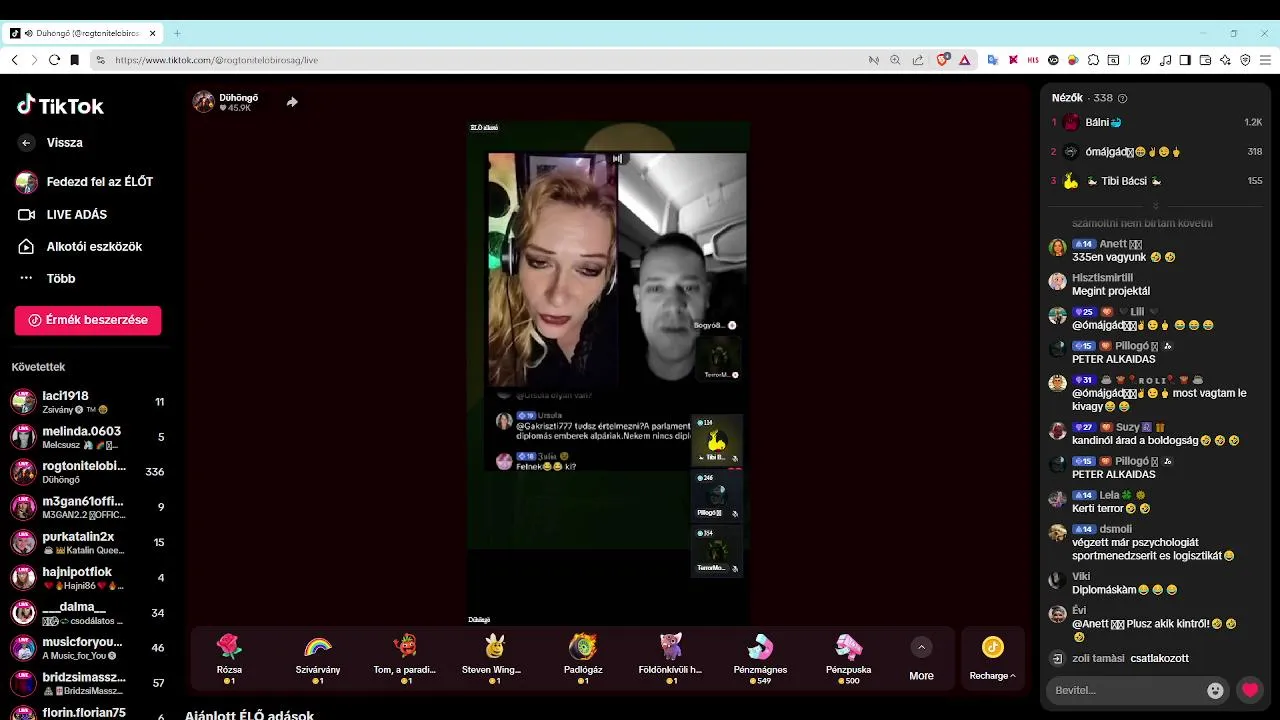Send the Tom, a paradi... gift
Image resolution: width=1280 pixels, height=720 pixels.
tap(405, 658)
